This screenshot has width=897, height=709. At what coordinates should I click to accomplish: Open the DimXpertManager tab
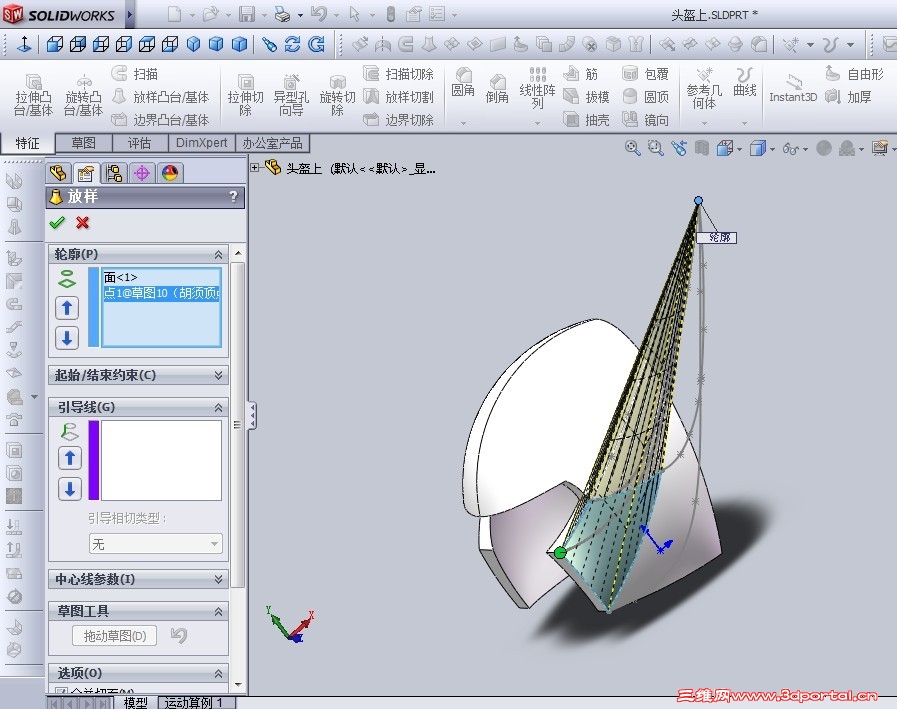(142, 173)
